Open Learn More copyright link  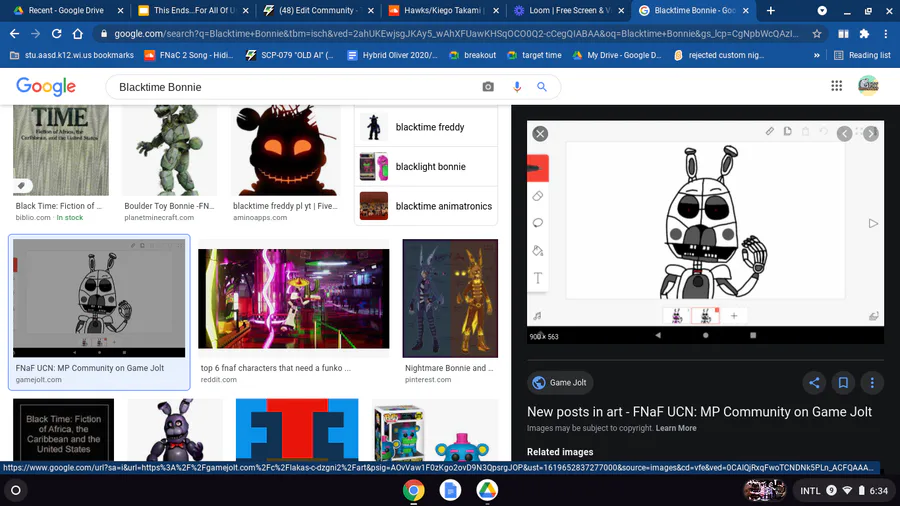point(676,429)
